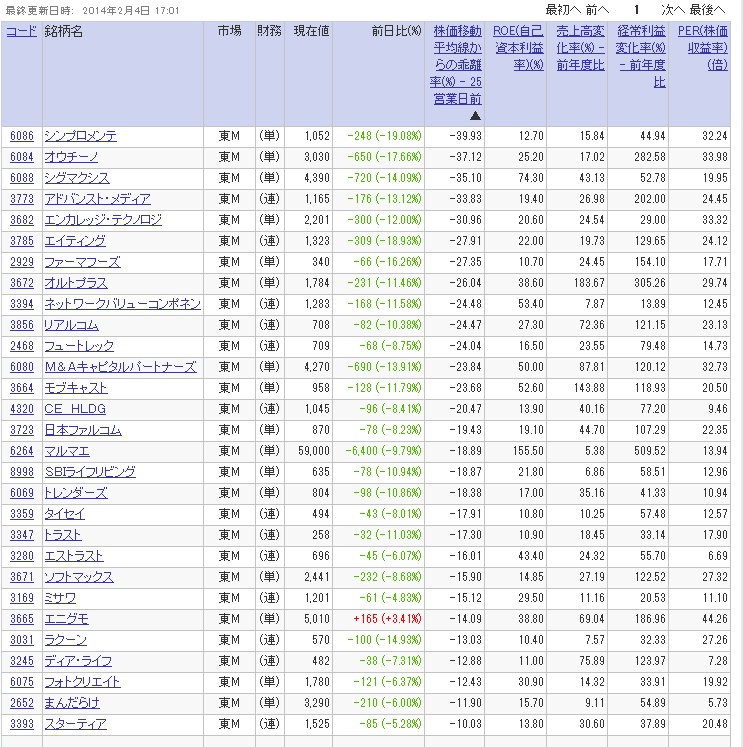Open stock code 4320 link
The width and height of the screenshot is (743, 747).
[x=22, y=409]
